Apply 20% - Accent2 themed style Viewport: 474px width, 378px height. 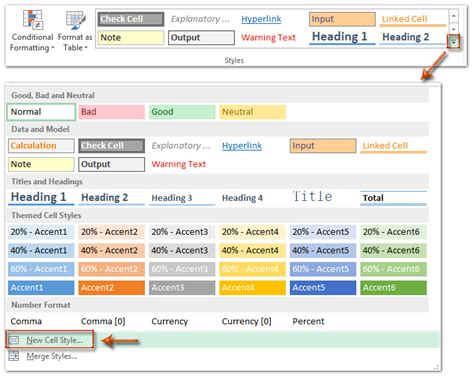(112, 232)
